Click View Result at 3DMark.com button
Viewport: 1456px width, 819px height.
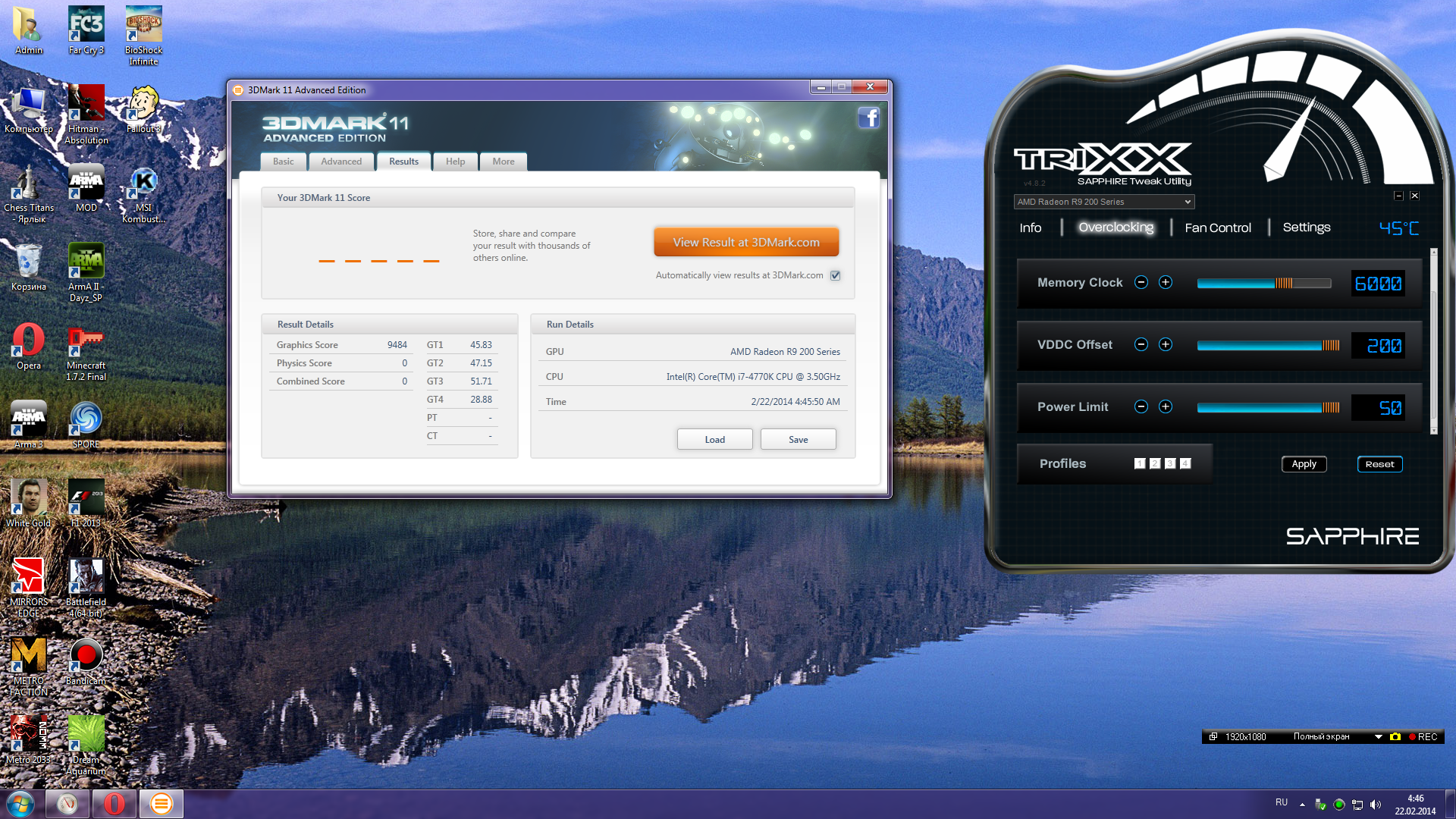[746, 243]
